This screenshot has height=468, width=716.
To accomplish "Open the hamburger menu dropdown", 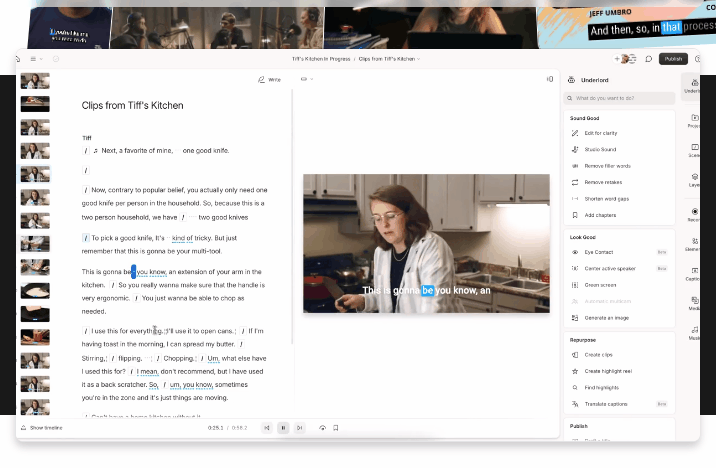I will coord(36,59).
